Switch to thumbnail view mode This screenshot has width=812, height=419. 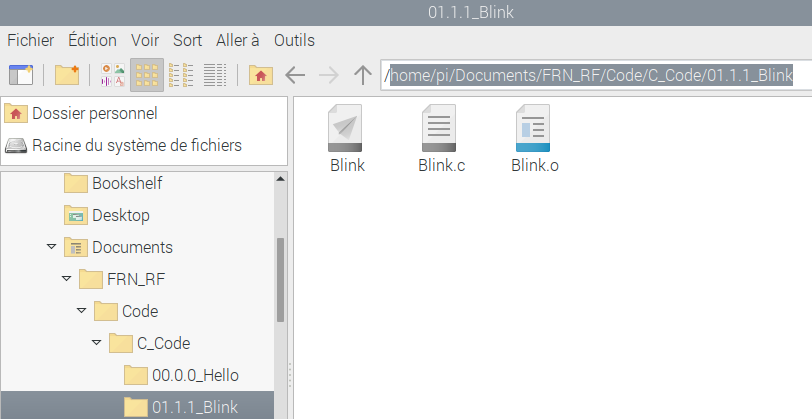coord(113,75)
